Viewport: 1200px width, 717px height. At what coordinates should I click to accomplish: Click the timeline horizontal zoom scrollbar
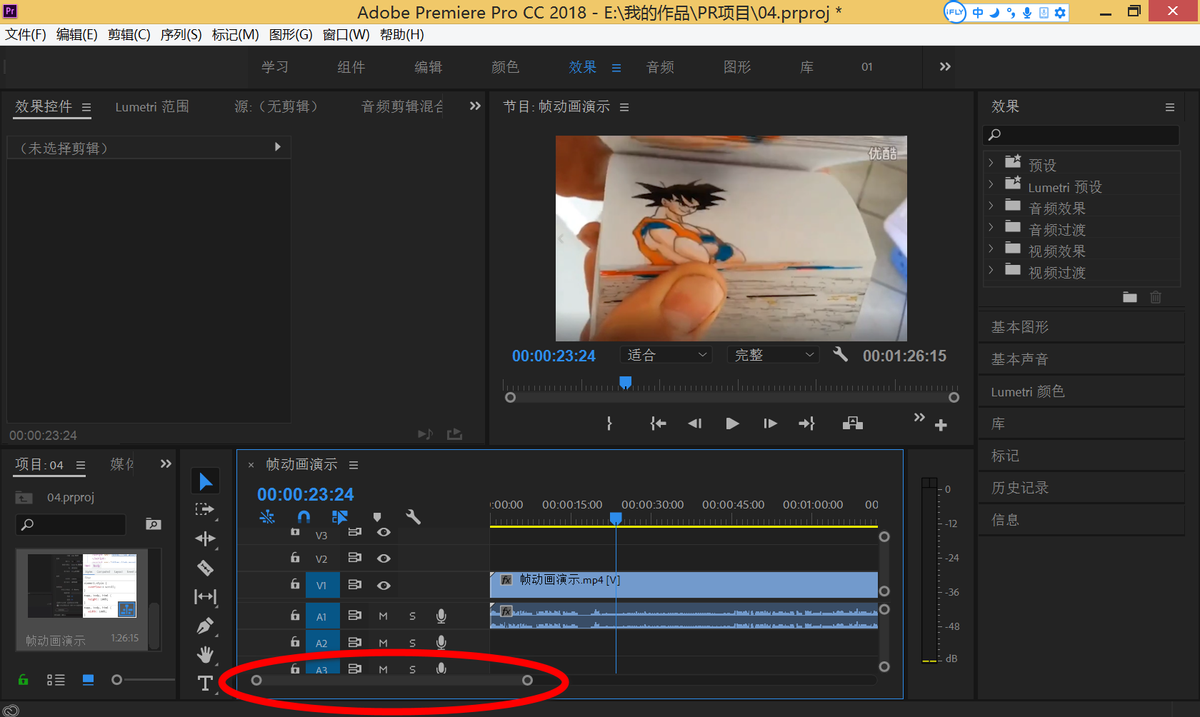click(392, 680)
